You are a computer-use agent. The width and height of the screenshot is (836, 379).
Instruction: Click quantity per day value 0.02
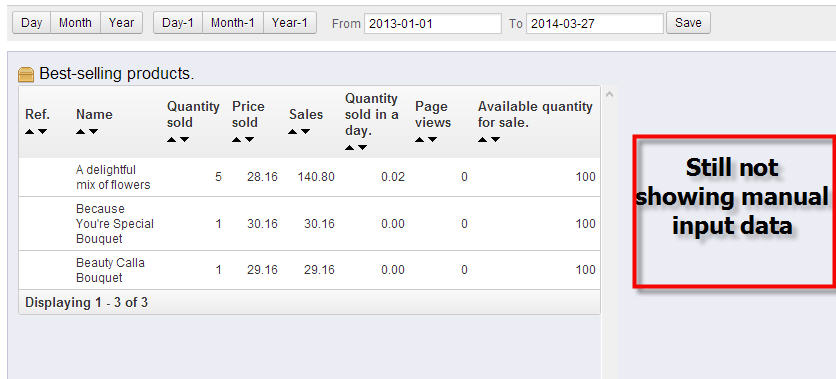click(393, 177)
